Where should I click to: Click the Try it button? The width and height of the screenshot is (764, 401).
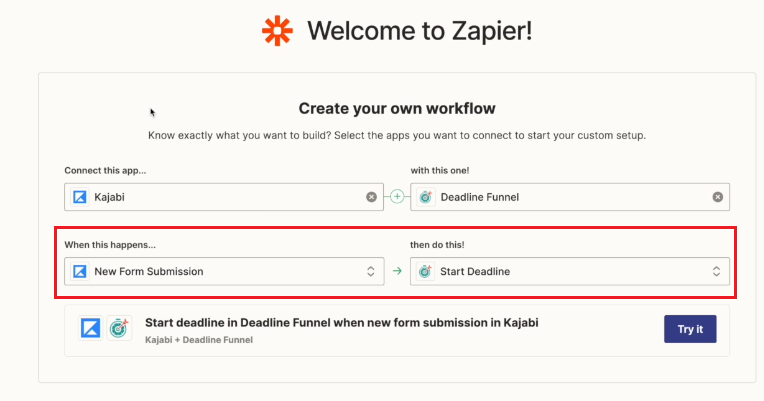[690, 329]
